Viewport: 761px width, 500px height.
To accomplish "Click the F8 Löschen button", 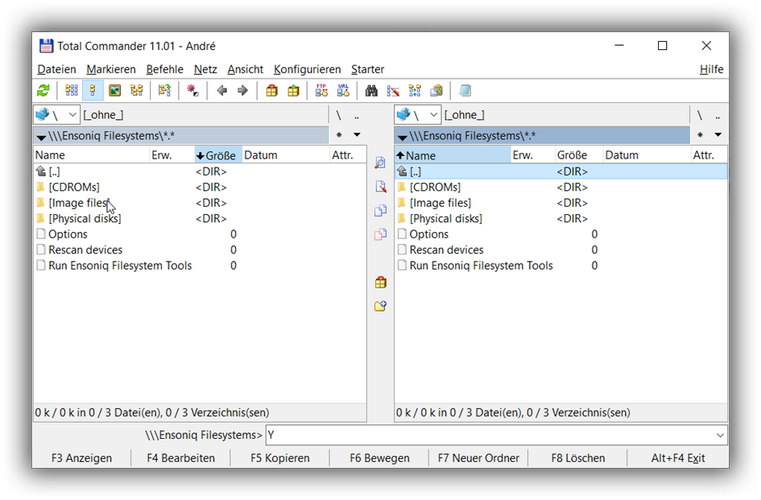I will point(578,458).
